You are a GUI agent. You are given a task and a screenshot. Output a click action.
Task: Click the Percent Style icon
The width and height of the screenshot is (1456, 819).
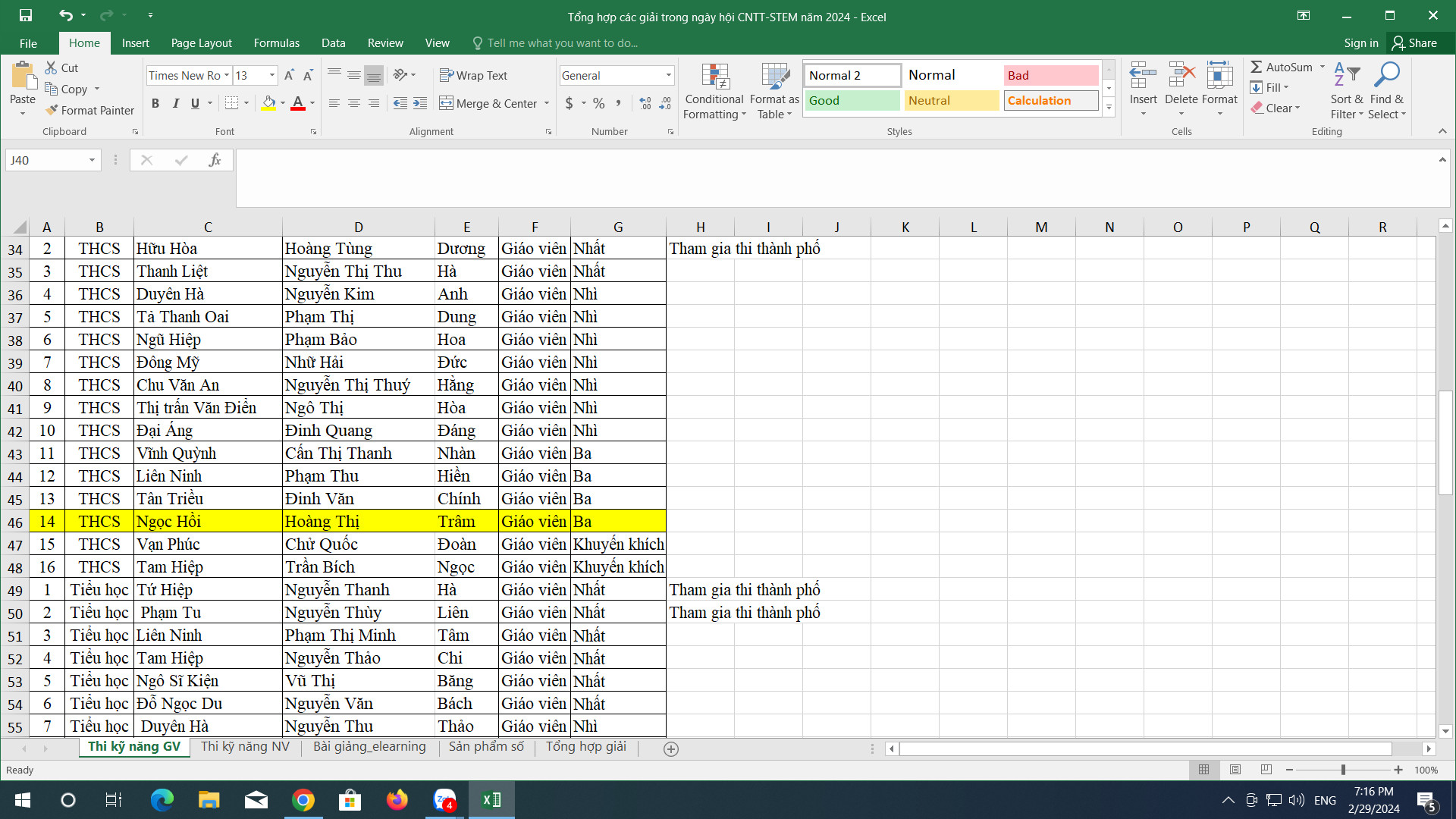tap(599, 103)
